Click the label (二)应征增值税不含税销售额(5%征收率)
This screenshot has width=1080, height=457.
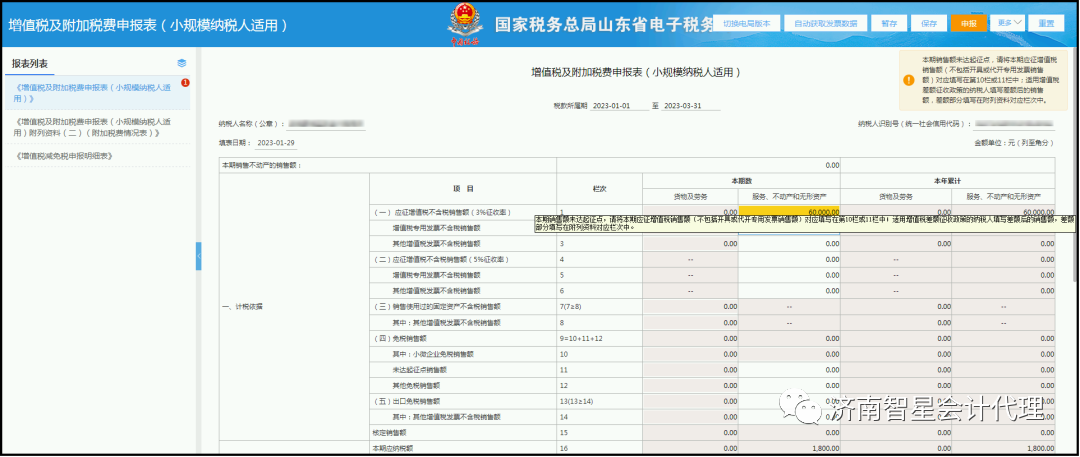(x=441, y=259)
